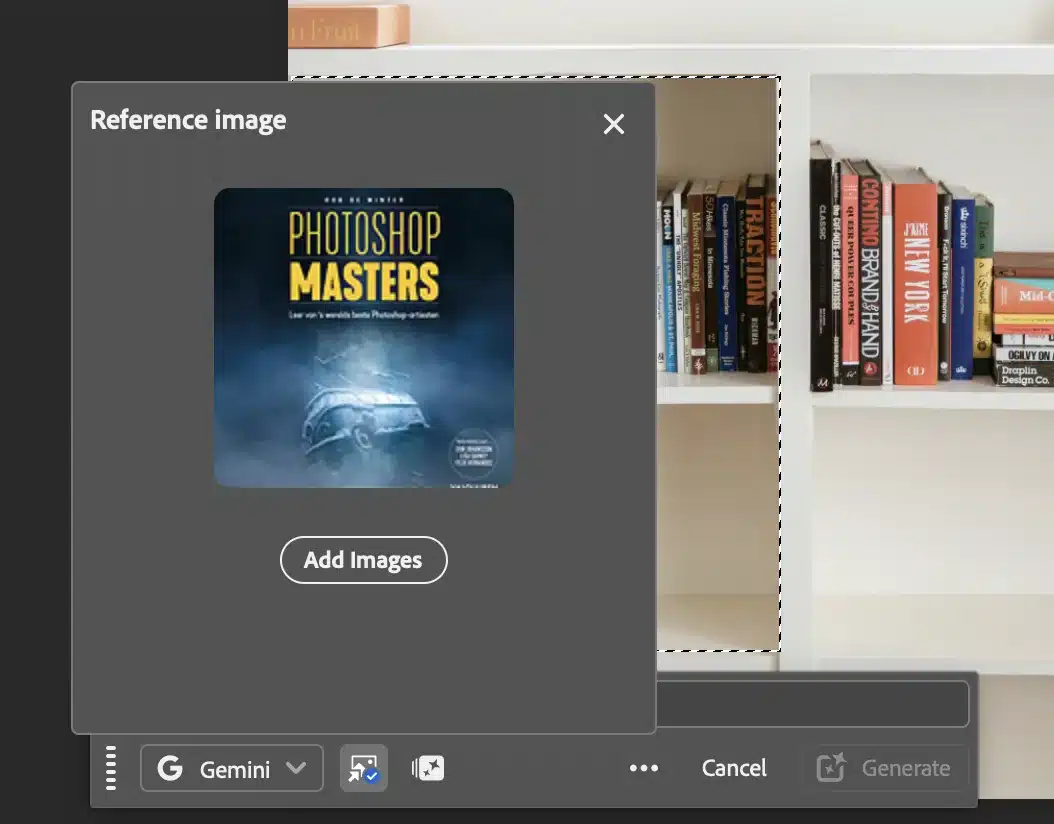The height and width of the screenshot is (824, 1054).
Task: Click the Google G logo
Action: [170, 768]
